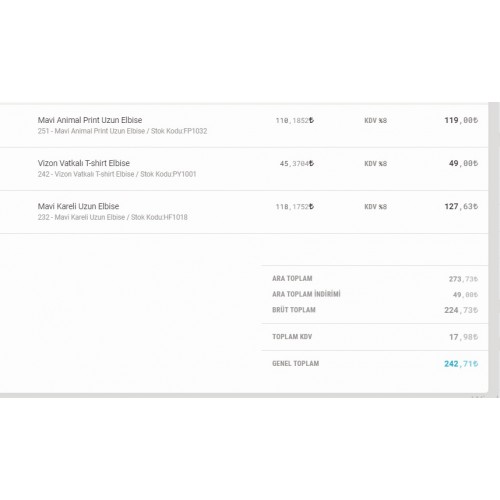Click stock code line PY1001
This screenshot has width=500, height=500.
(x=117, y=174)
